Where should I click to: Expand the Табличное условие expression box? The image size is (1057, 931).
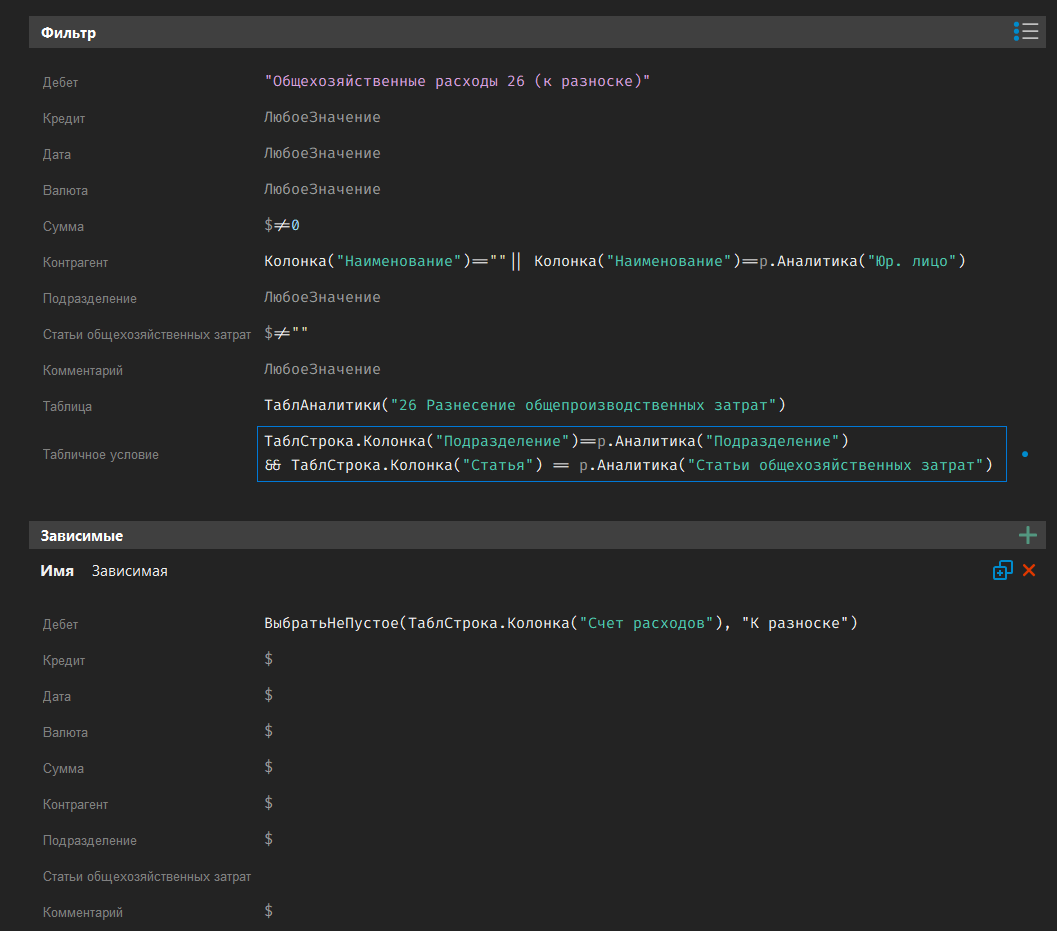632,453
